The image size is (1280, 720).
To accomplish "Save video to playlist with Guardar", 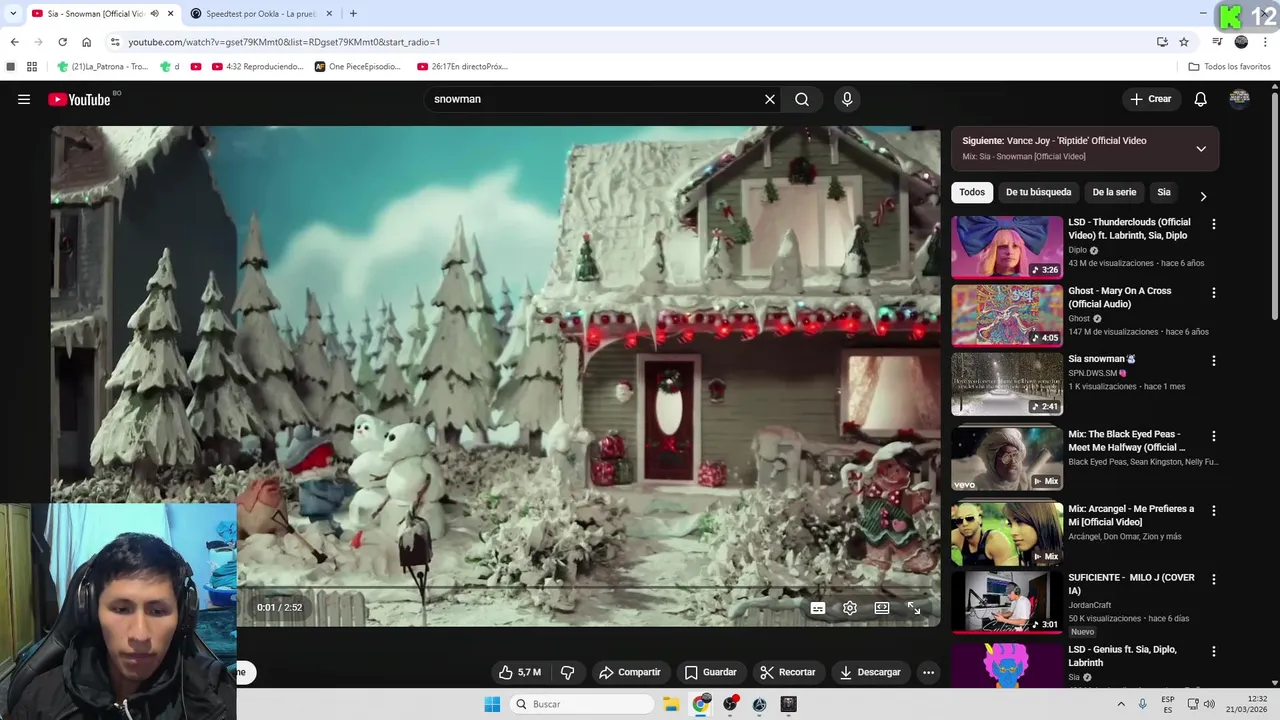I will 711,672.
